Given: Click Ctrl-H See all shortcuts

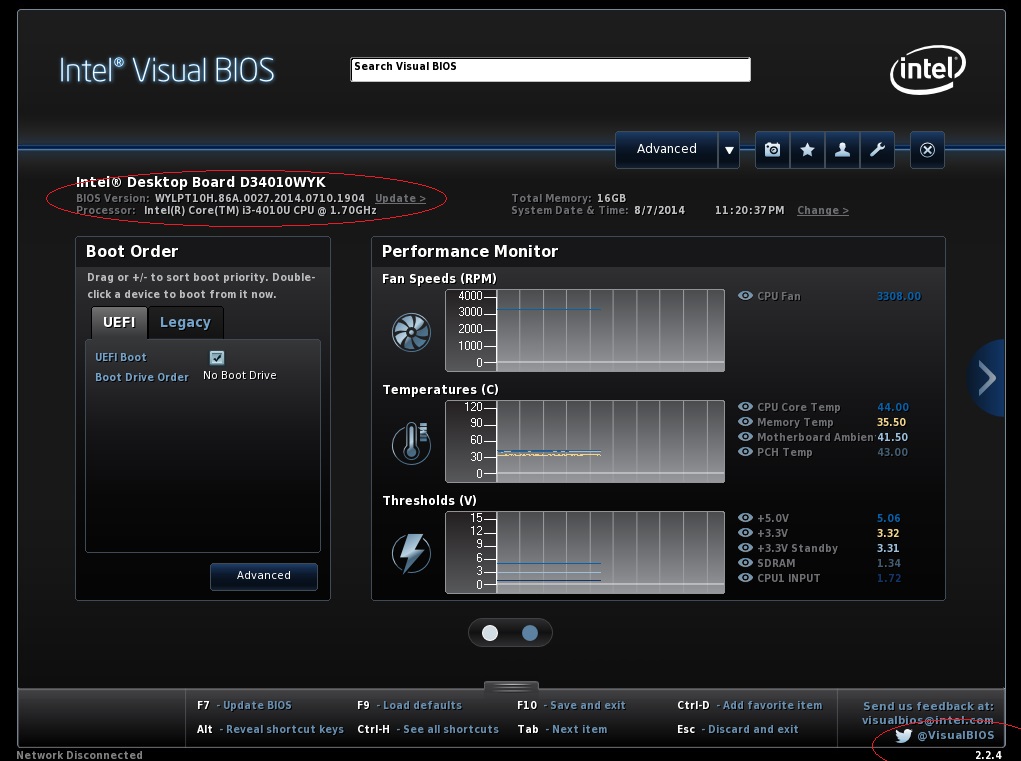Looking at the screenshot, I should tap(428, 729).
